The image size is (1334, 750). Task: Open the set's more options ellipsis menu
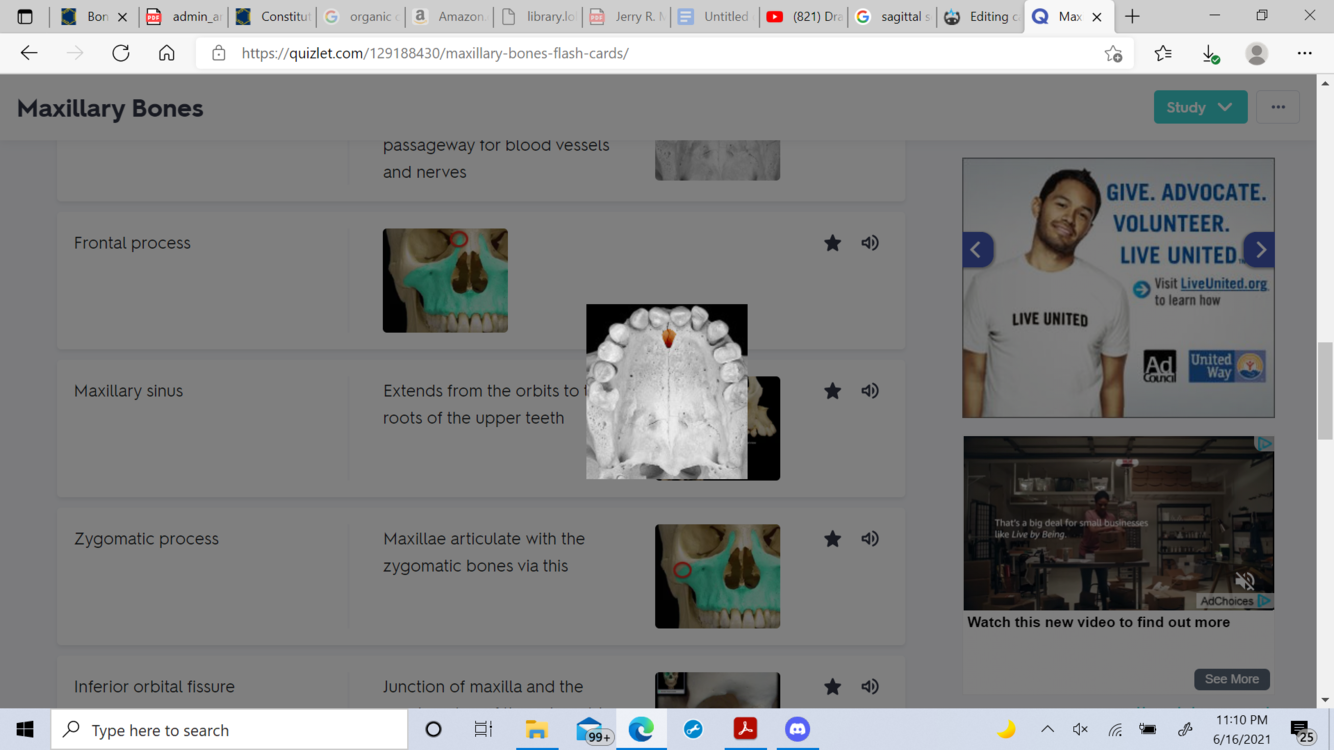coord(1278,107)
